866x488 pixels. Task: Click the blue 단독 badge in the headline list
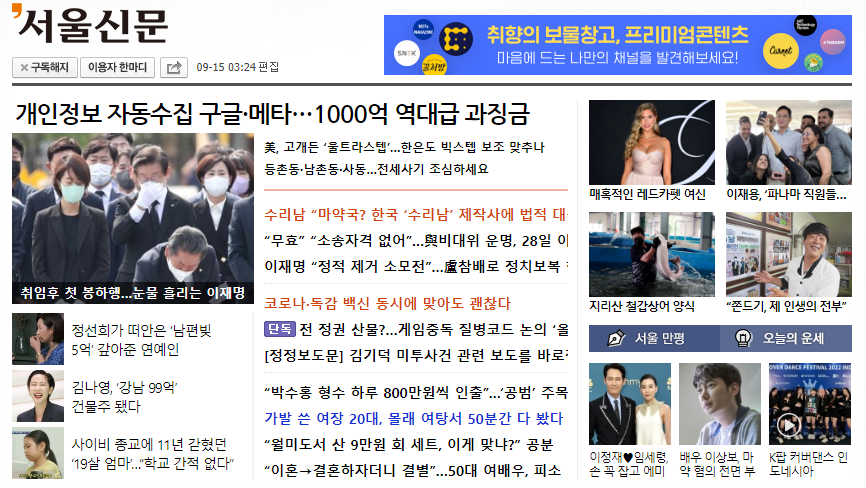point(279,329)
